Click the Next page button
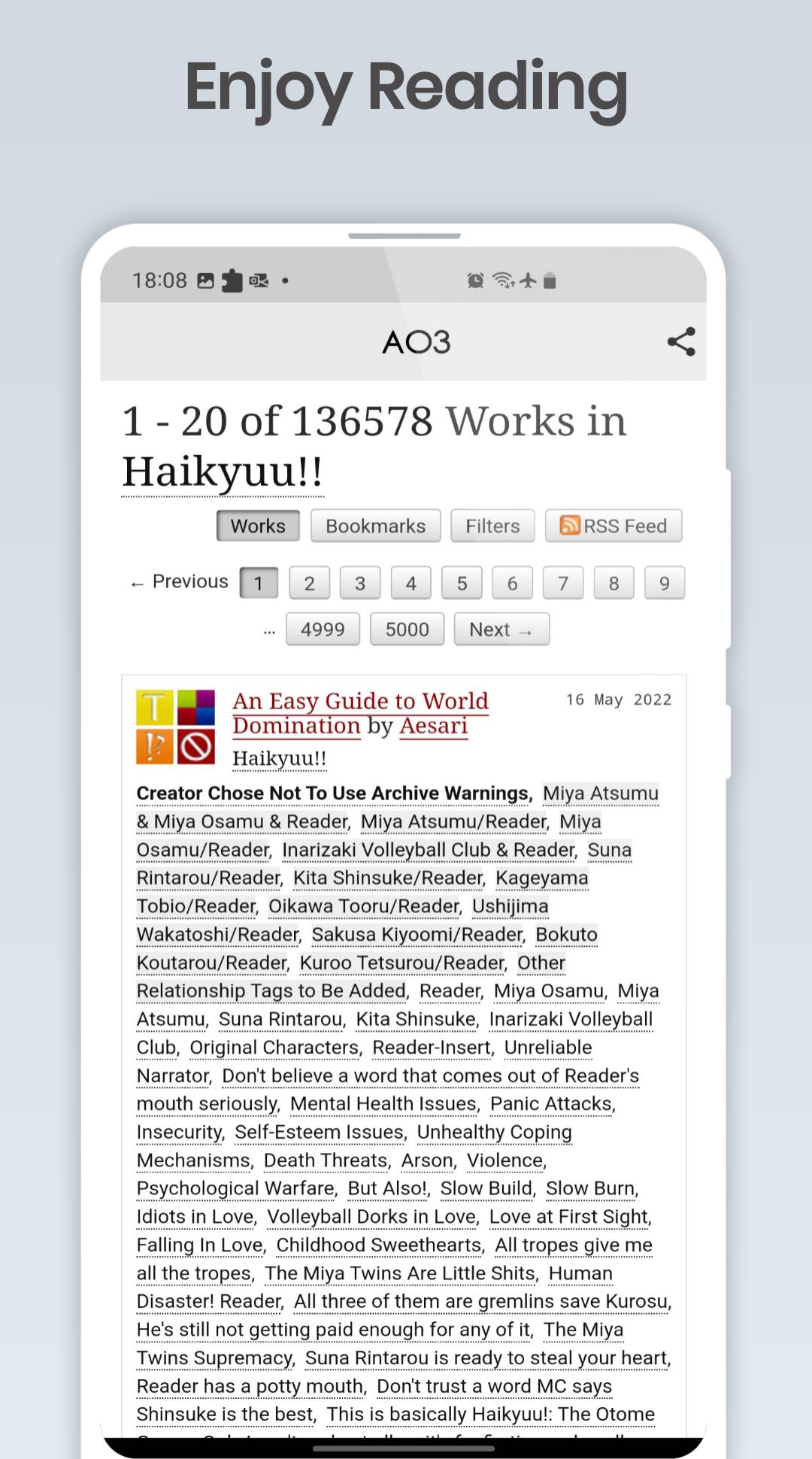The image size is (812, 1459). point(501,629)
